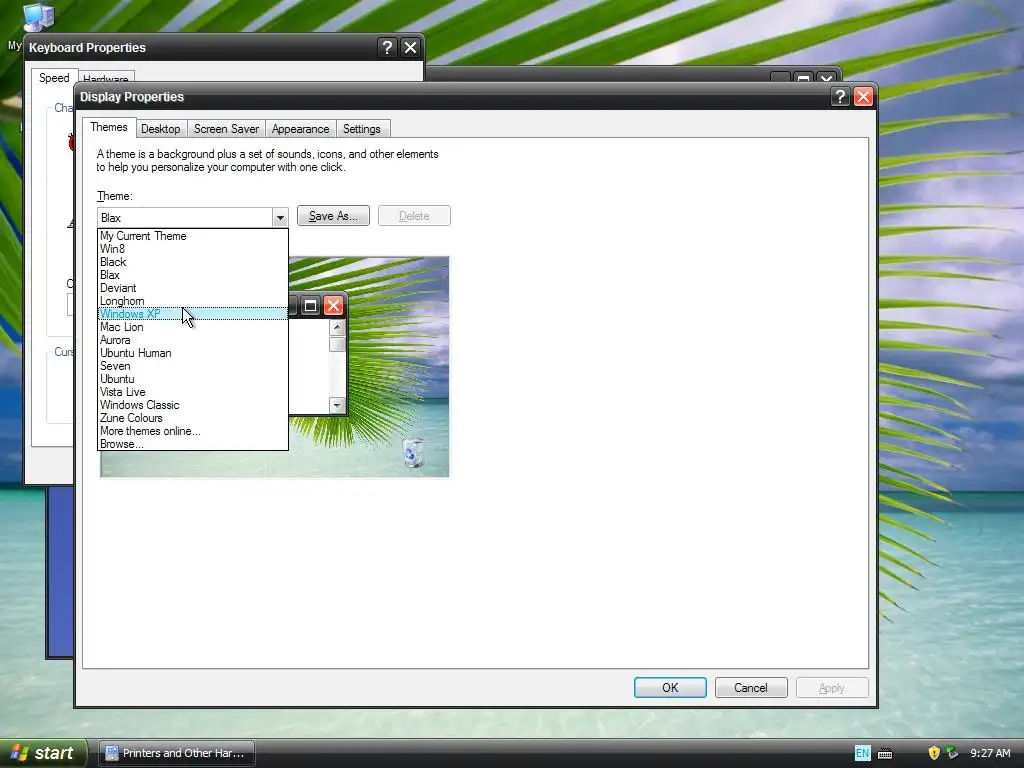This screenshot has height=768, width=1024.
Task: Select the Zune Colours theme entry
Action: [x=193, y=419]
